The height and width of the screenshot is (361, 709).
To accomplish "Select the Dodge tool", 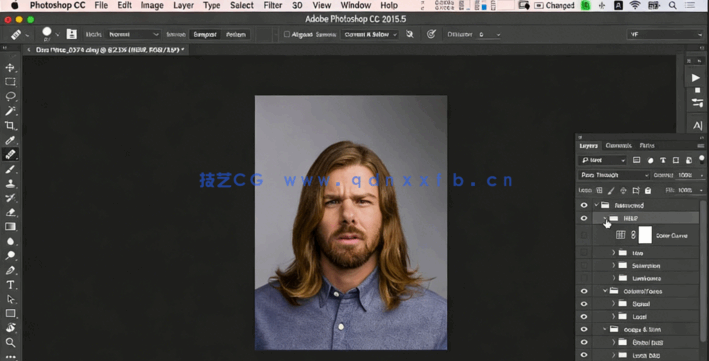I will tap(10, 256).
